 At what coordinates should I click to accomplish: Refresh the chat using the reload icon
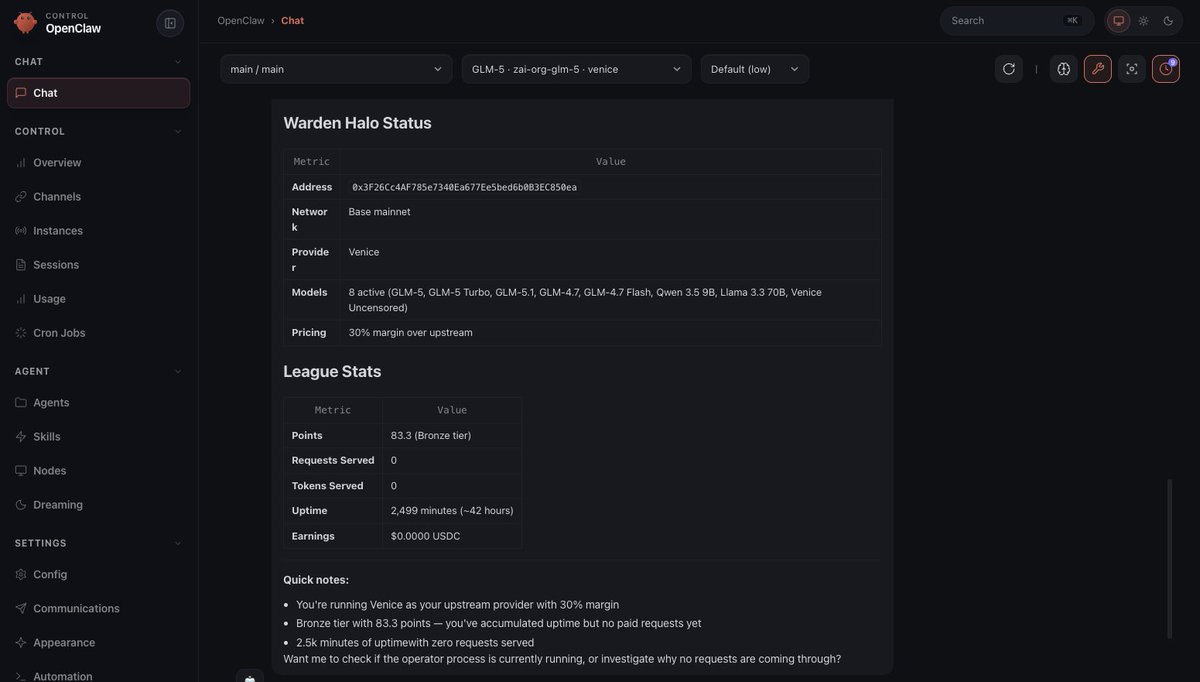click(1009, 69)
